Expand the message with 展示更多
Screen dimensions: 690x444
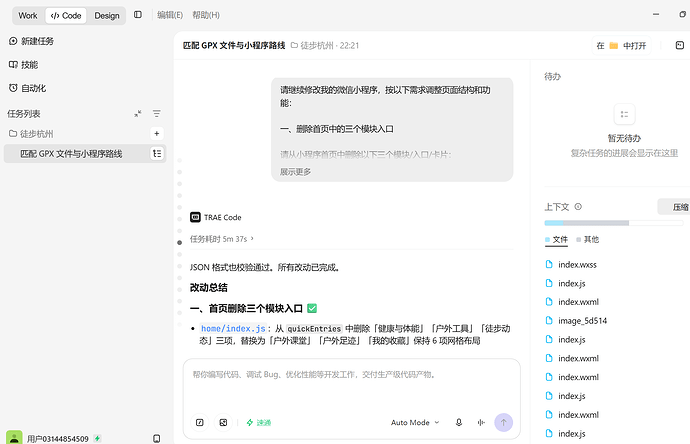(x=295, y=172)
